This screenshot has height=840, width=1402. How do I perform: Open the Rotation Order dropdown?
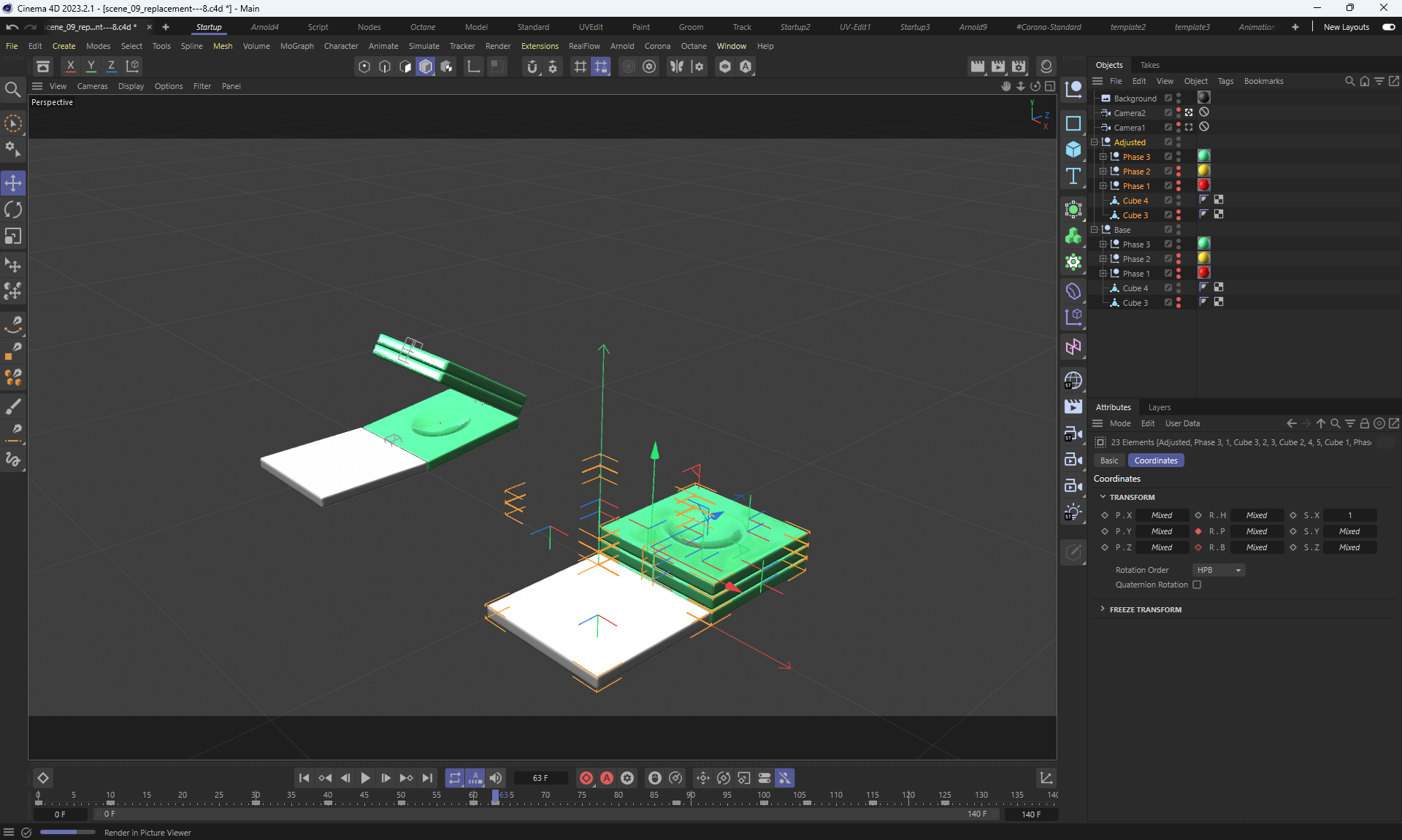(1218, 570)
